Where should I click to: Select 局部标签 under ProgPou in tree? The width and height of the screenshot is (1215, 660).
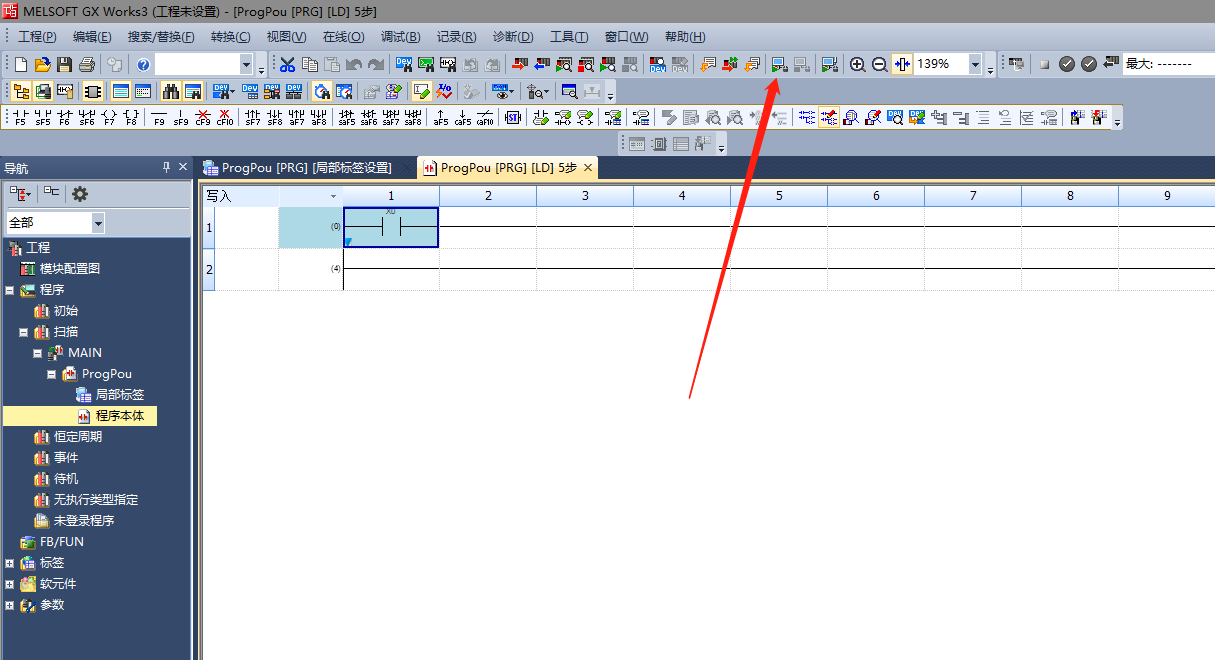119,395
